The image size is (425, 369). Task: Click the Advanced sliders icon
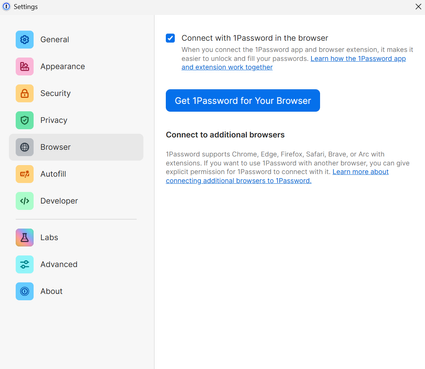pos(24,264)
